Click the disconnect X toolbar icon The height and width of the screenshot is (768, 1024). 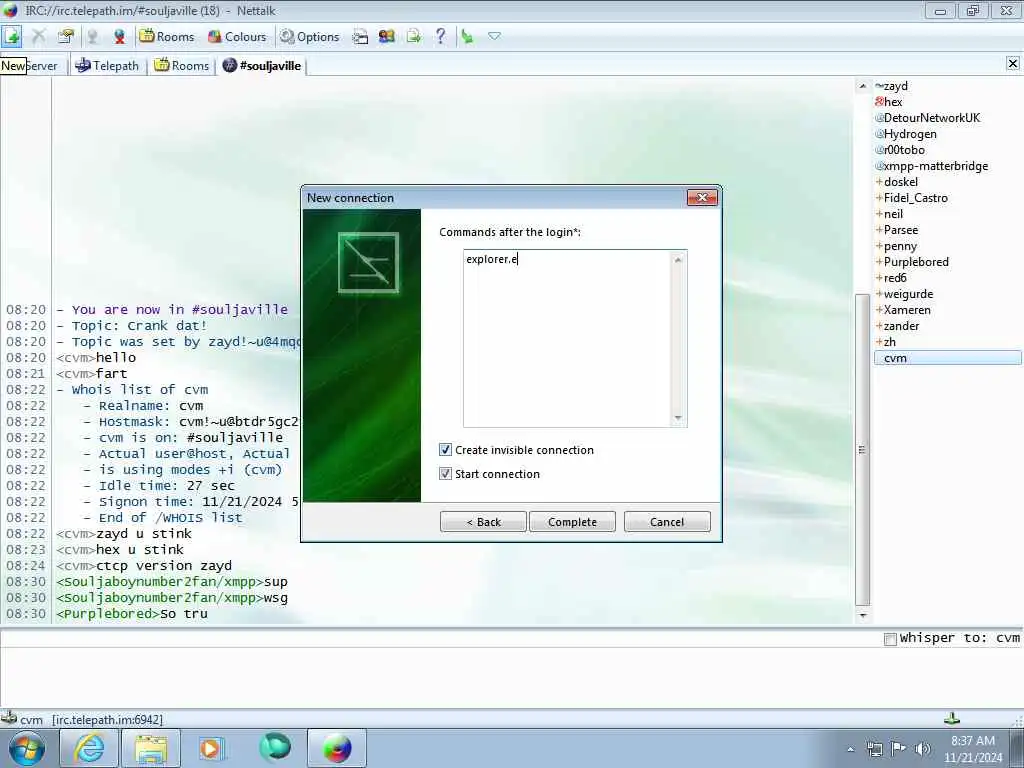[x=39, y=36]
